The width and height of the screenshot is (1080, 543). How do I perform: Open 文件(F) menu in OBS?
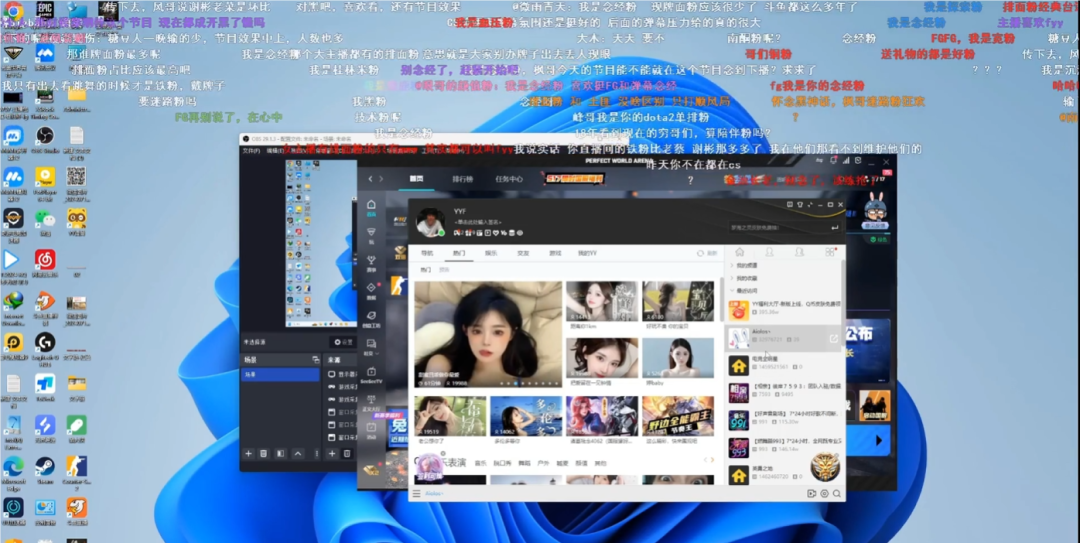point(251,150)
